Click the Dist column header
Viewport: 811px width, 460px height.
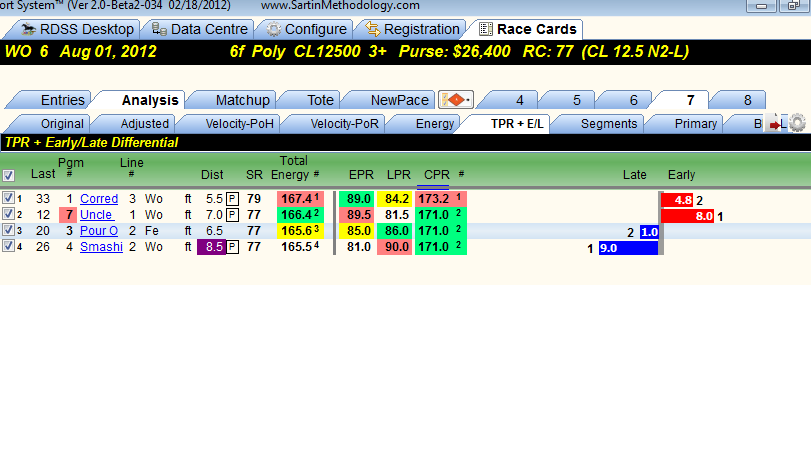[212, 175]
